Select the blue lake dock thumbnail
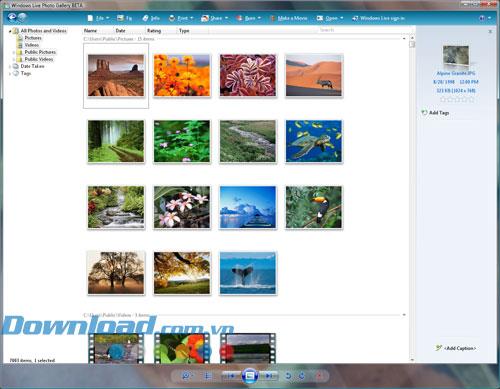This screenshot has height=389, width=500. tap(248, 207)
